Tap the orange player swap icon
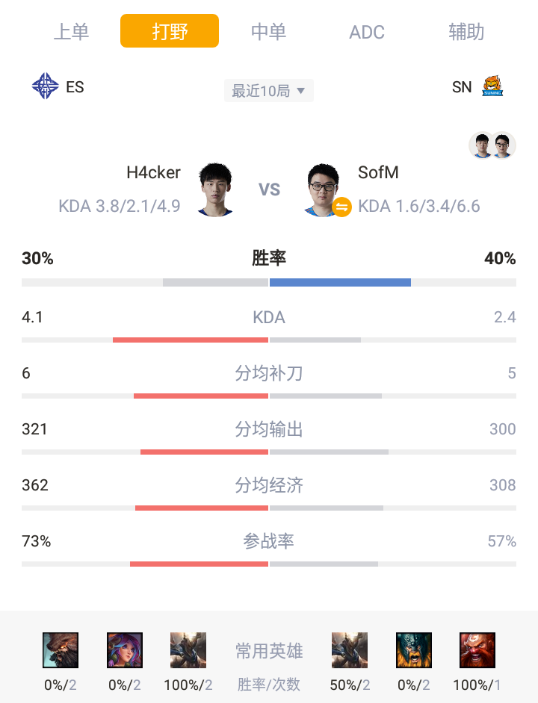 click(x=342, y=207)
